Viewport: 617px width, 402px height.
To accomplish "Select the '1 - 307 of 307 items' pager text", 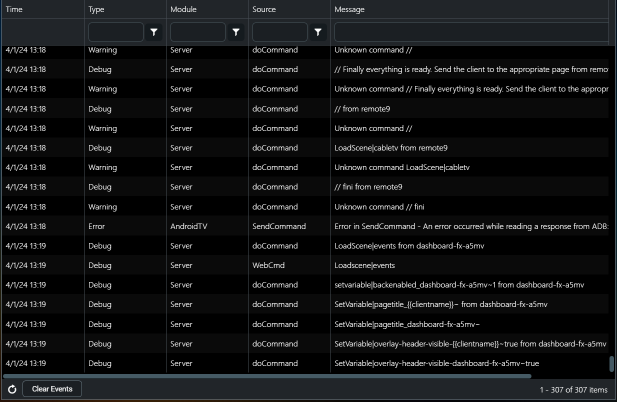I will [573, 390].
